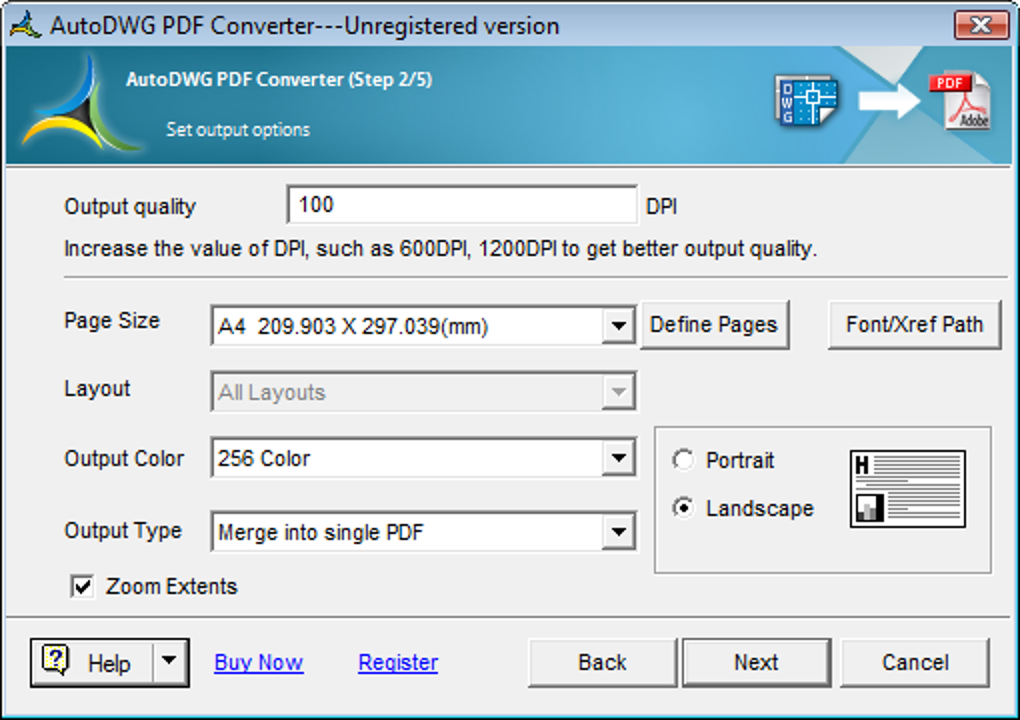The width and height of the screenshot is (1020, 720).
Task: Click the DWG file icon in the banner
Action: 806,100
